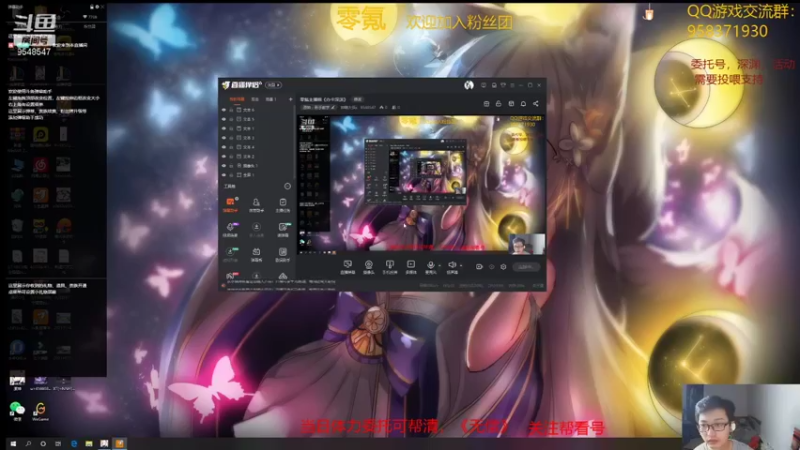Click the webcam thumbnail inside the preview
The height and width of the screenshot is (450, 800).
[x=527, y=243]
